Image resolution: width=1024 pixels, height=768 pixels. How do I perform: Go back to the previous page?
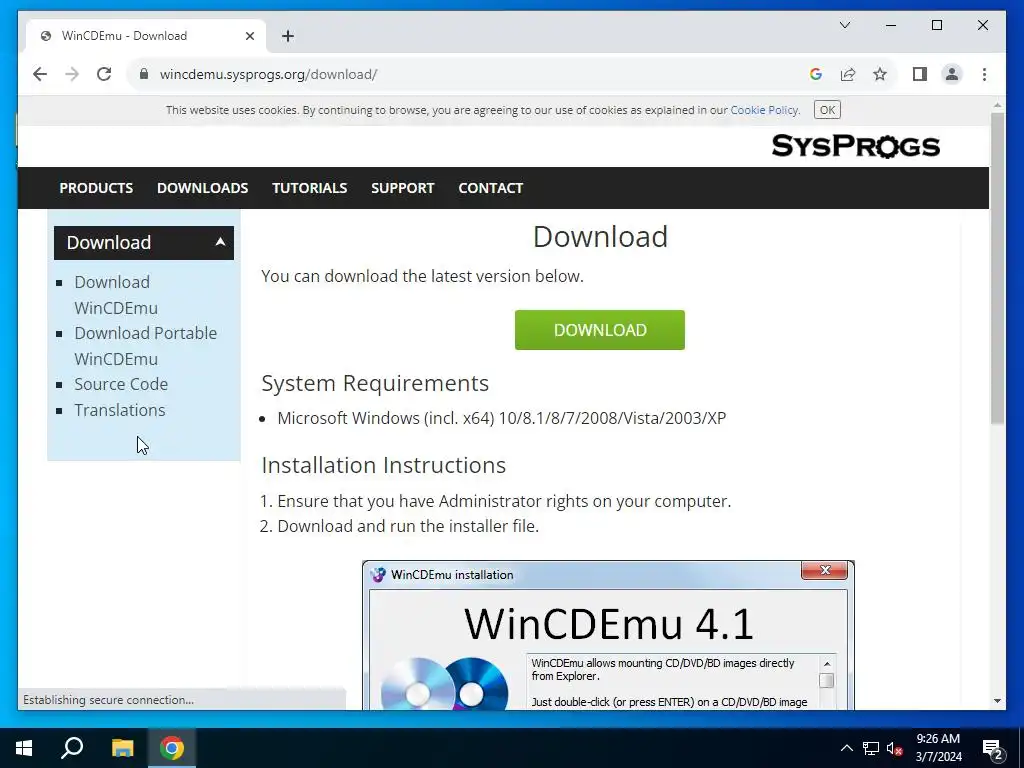click(x=40, y=74)
